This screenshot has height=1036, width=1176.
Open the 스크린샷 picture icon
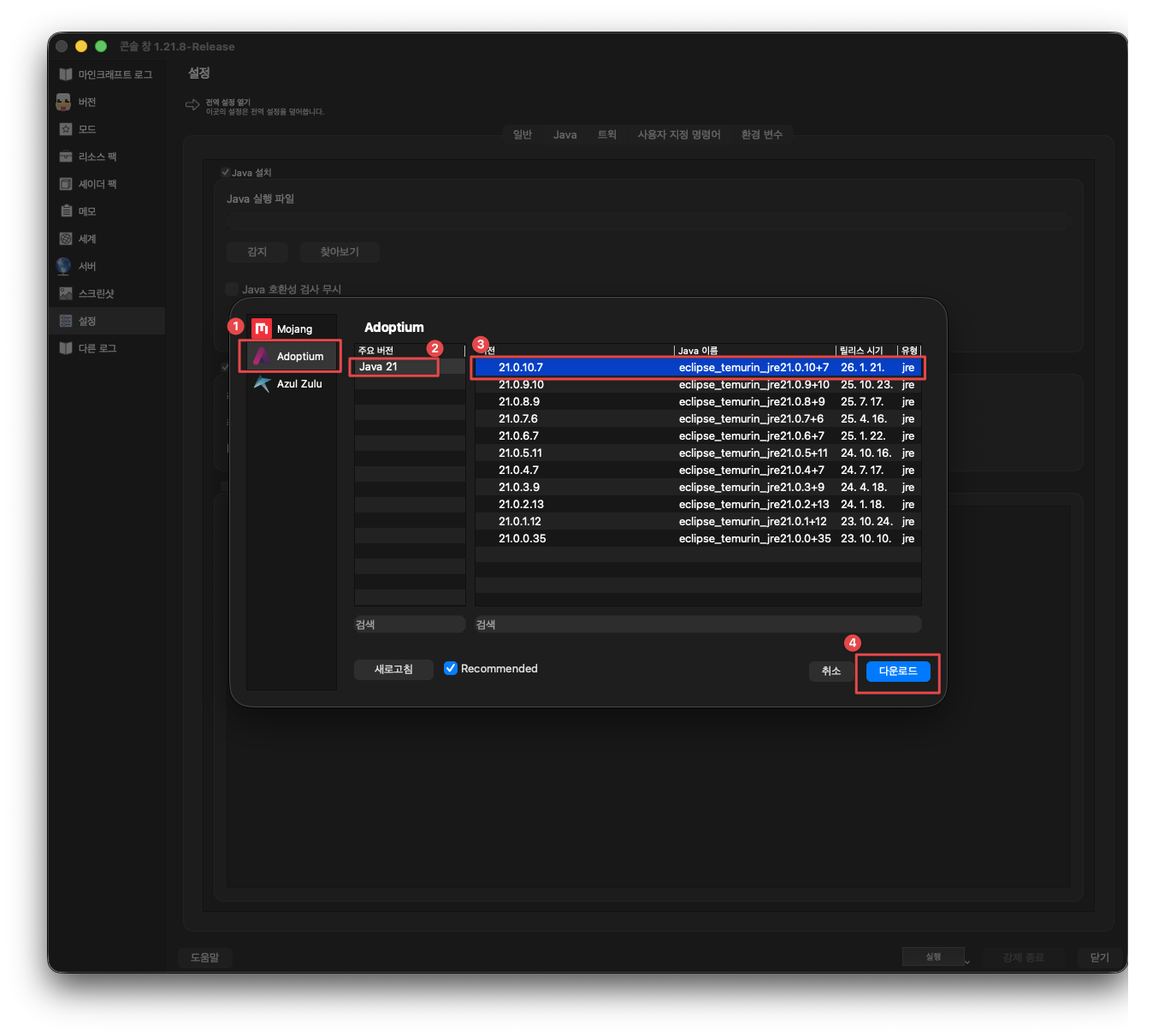[65, 293]
